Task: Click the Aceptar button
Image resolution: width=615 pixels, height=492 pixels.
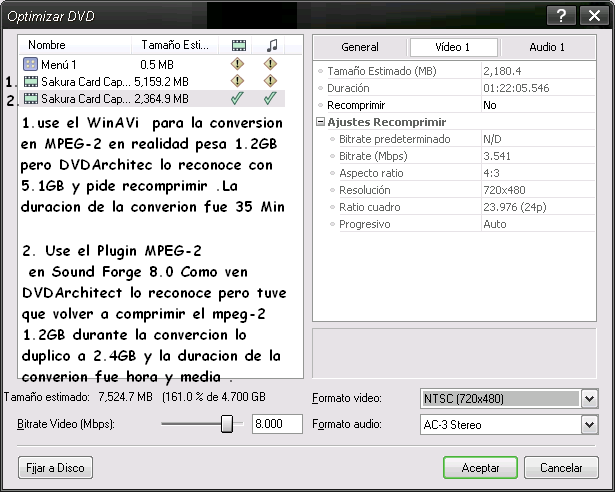Action: [480, 468]
